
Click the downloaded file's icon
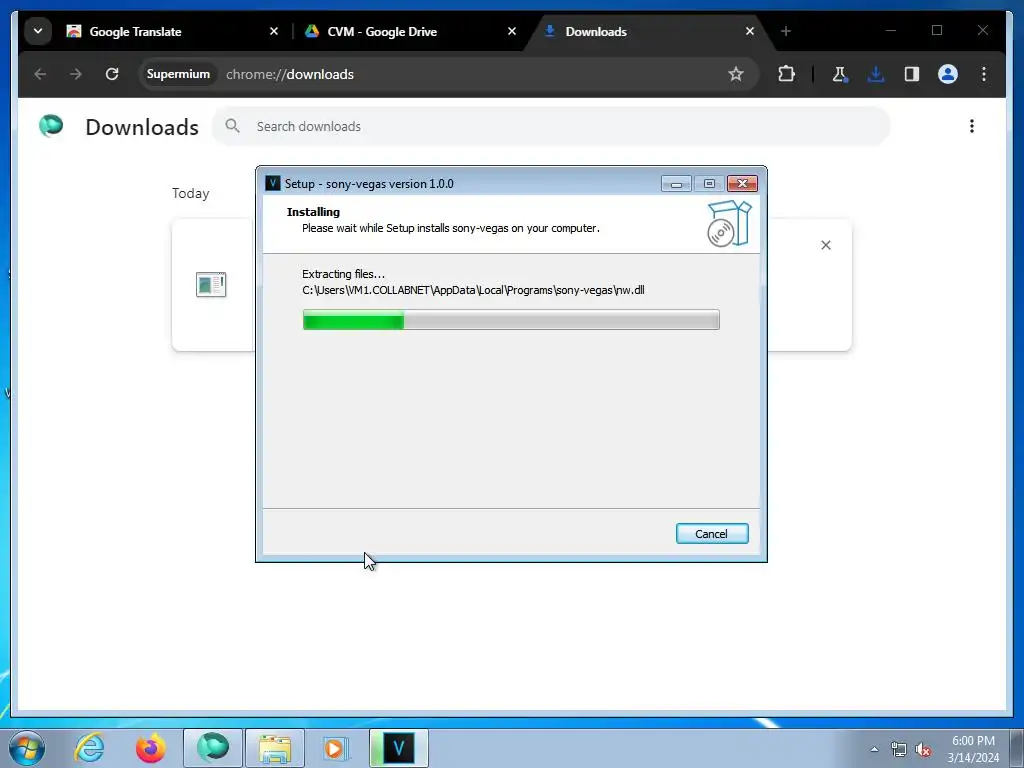pyautogui.click(x=211, y=285)
